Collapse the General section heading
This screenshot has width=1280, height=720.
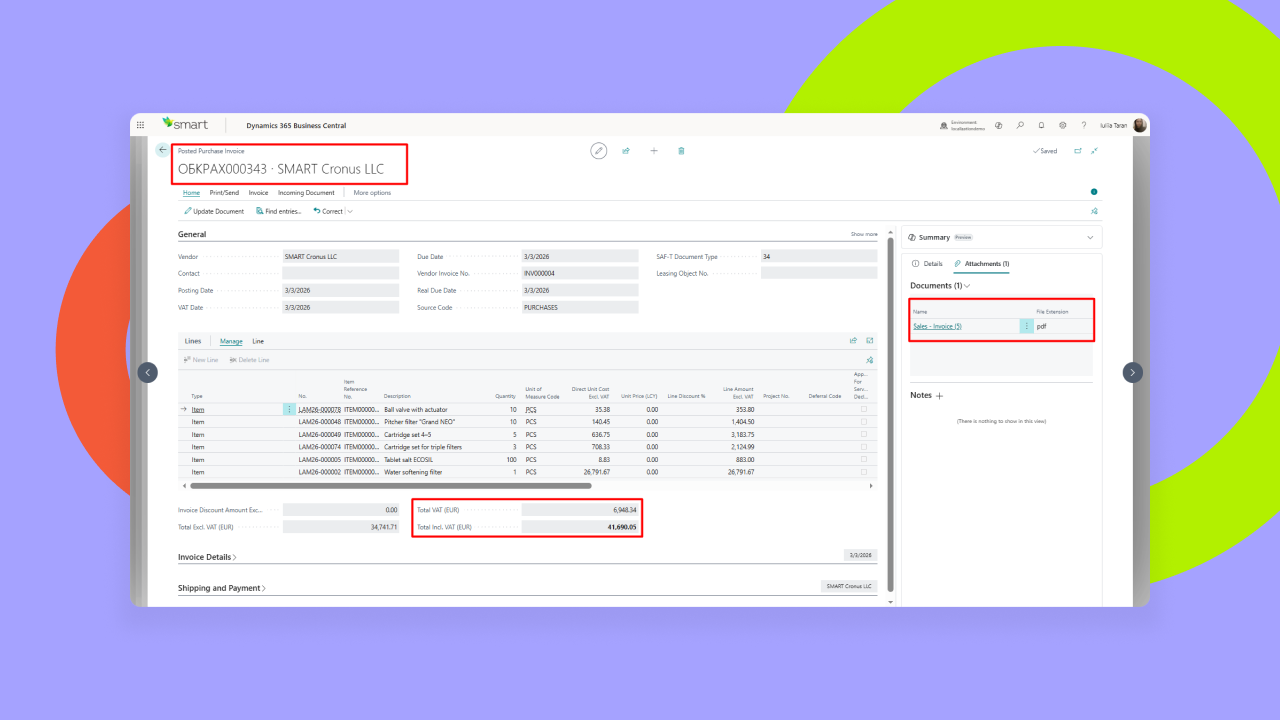pos(192,234)
